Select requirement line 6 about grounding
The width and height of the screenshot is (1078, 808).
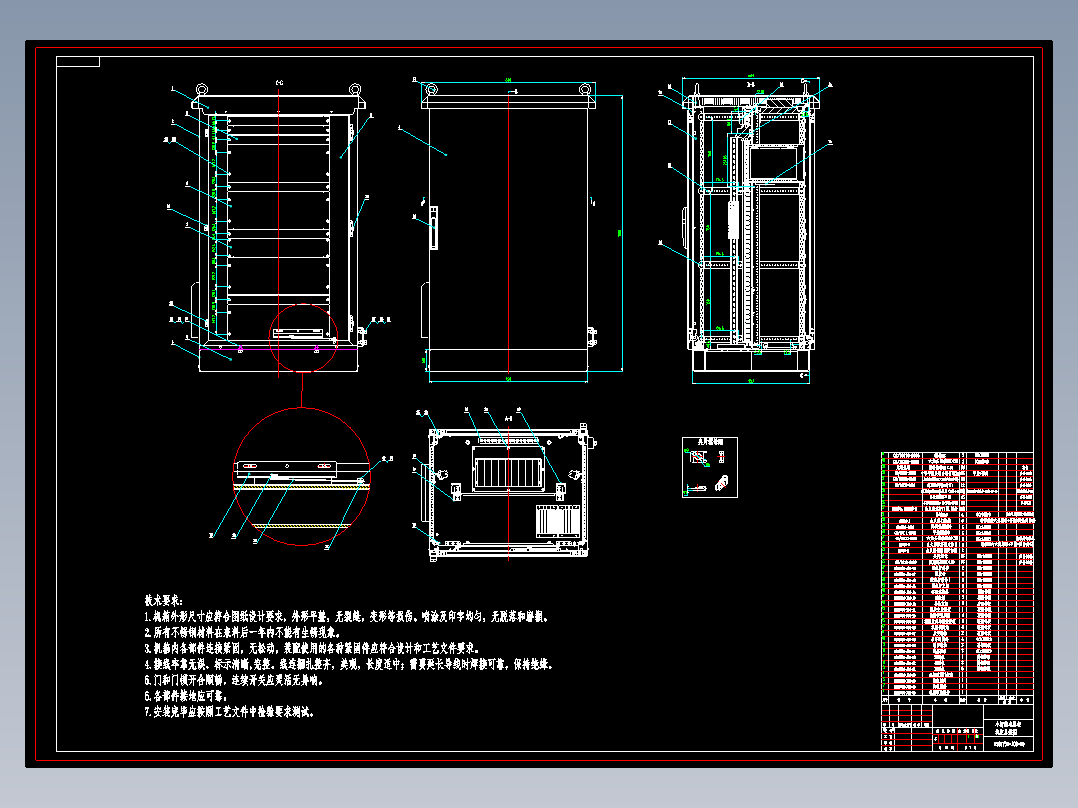186,696
